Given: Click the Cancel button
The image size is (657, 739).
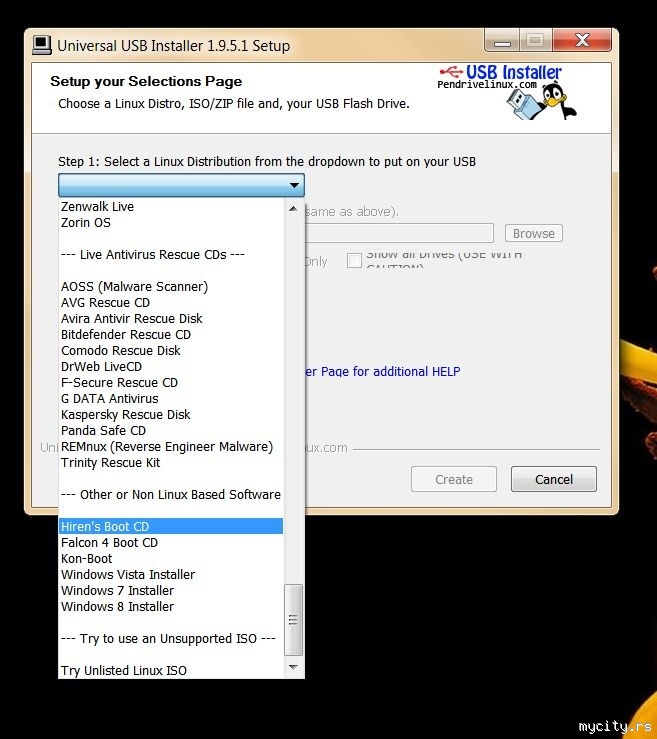Looking at the screenshot, I should 554,479.
